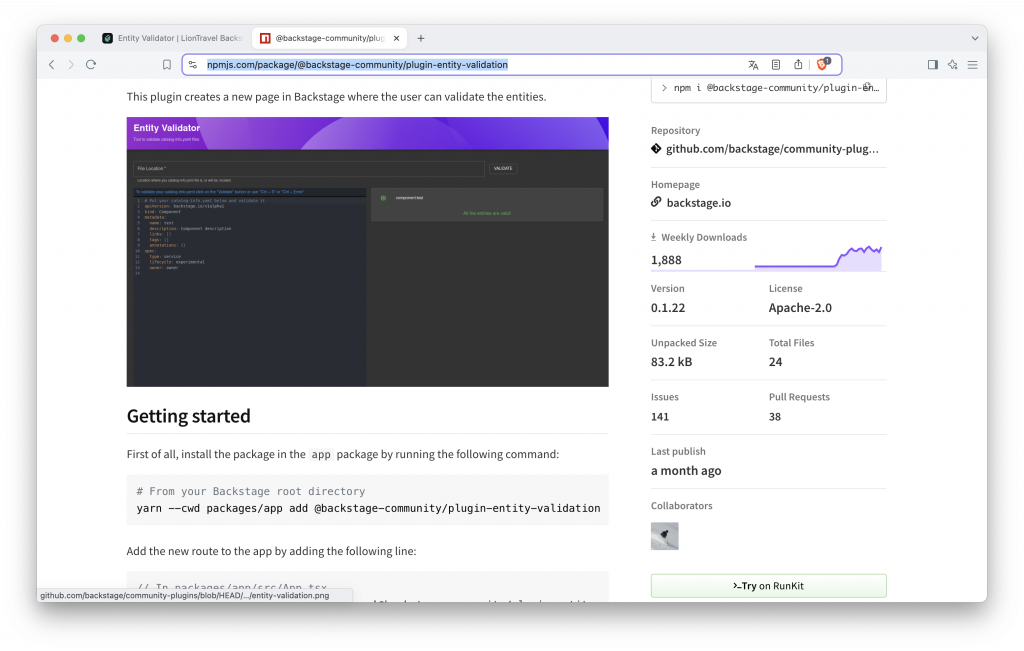This screenshot has height=651, width=1024.
Task: Click the git repository diamond icon
Action: 656,149
